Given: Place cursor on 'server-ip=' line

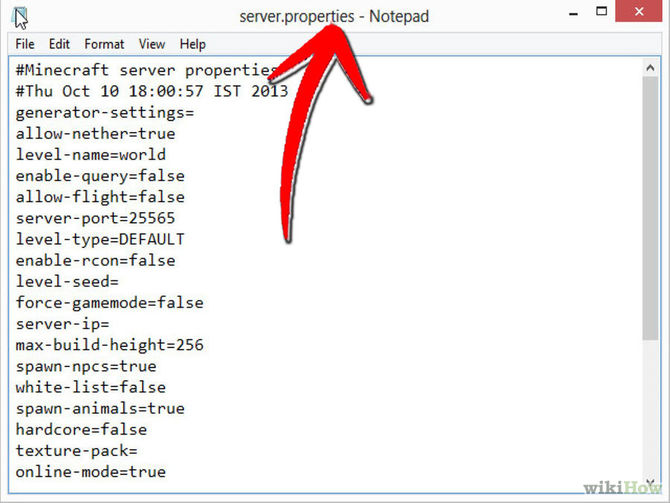Looking at the screenshot, I should tap(62, 324).
